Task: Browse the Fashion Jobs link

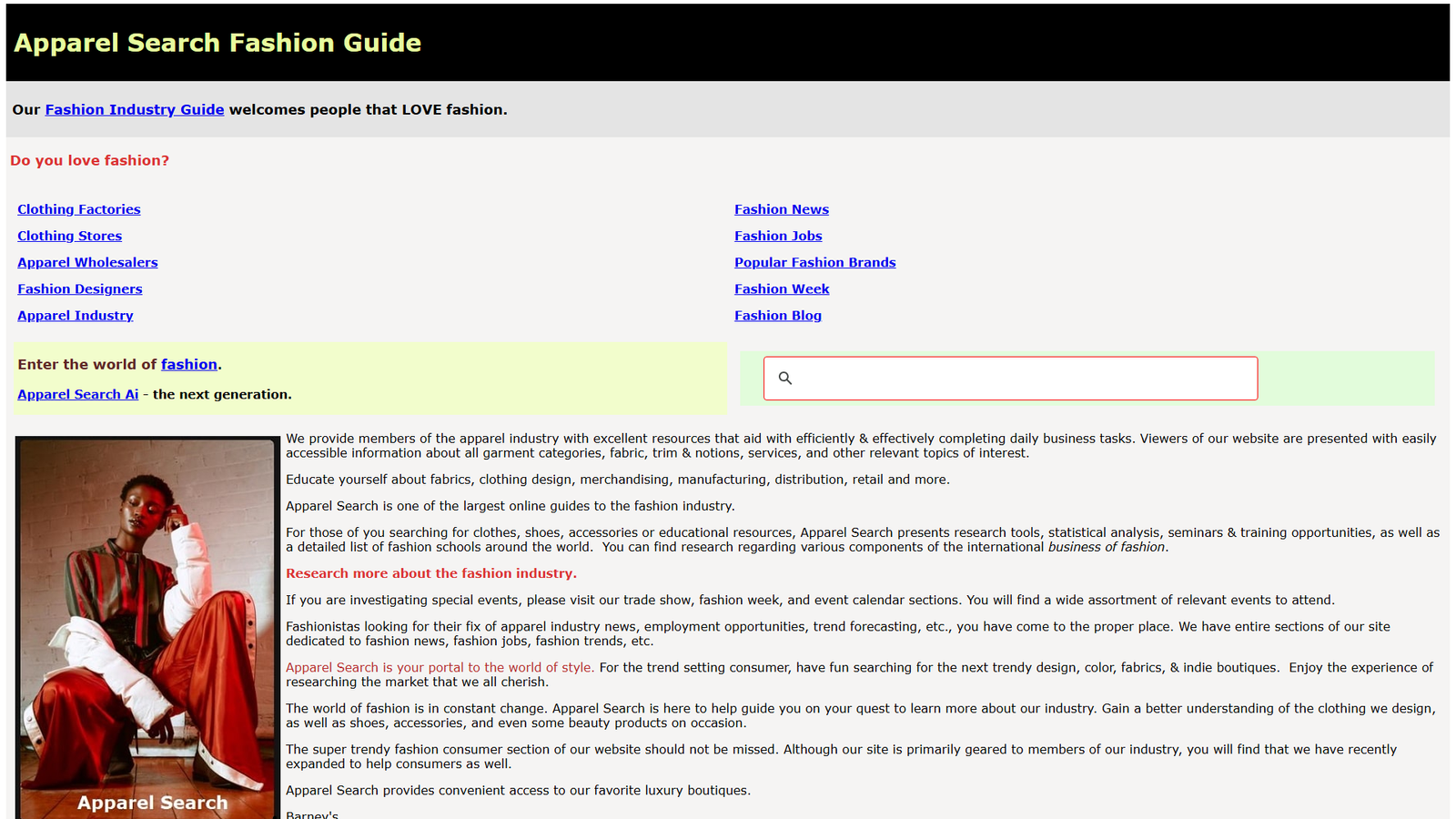Action: [x=778, y=236]
